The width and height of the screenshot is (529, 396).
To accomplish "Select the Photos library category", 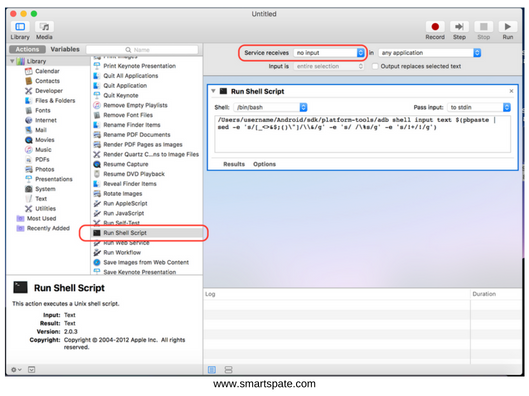I will coord(45,169).
